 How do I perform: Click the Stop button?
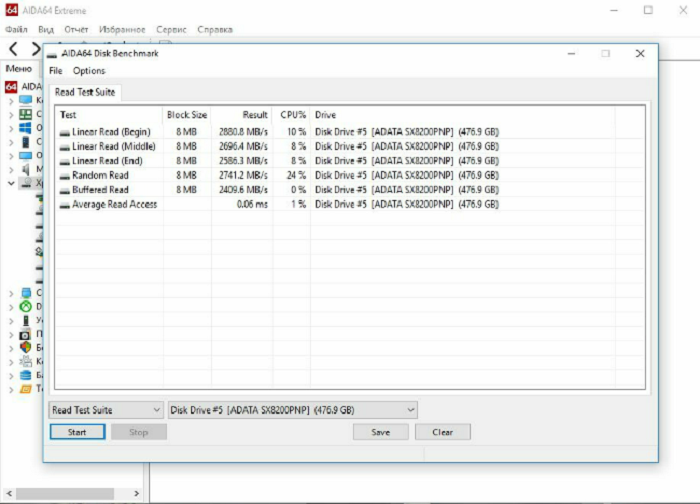click(x=138, y=432)
